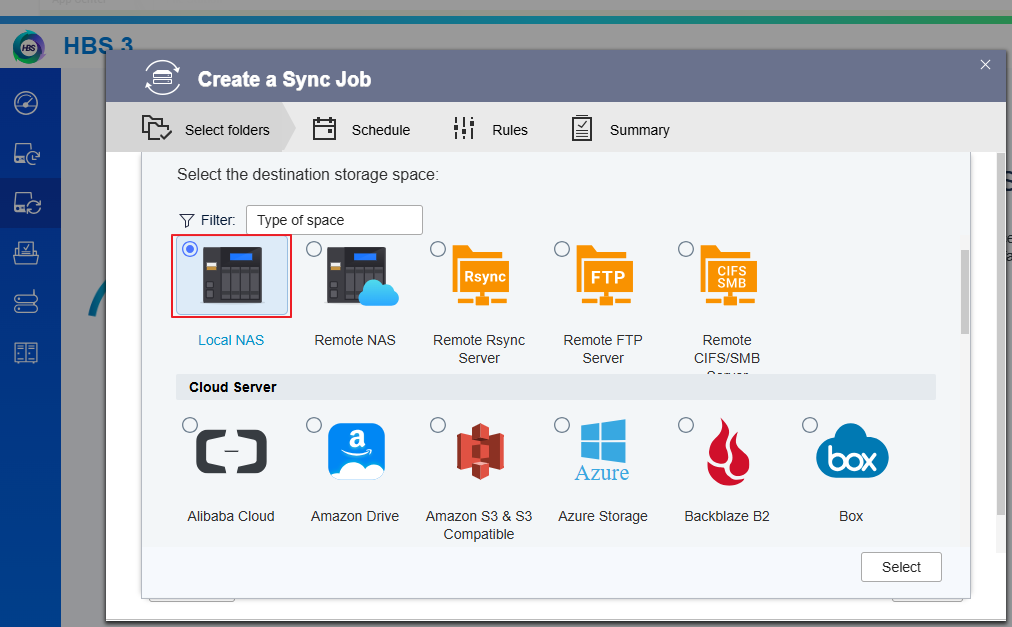1012x627 pixels.
Task: Click the Azure Storage label
Action: tap(603, 517)
